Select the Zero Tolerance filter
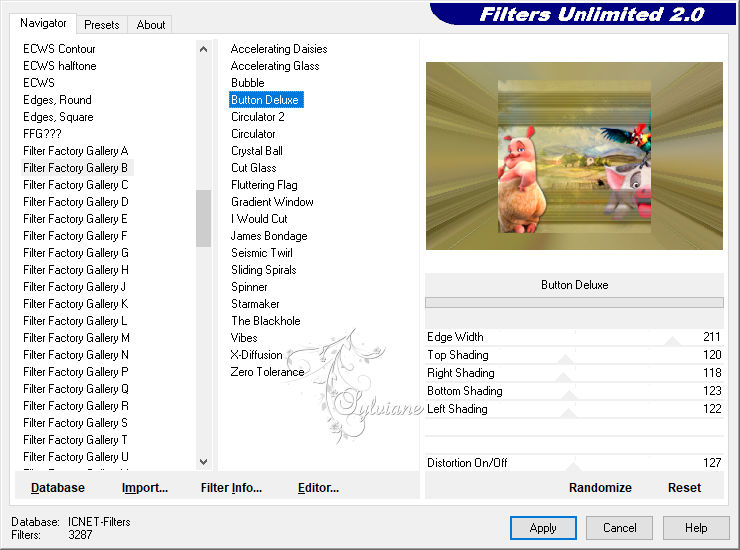 click(267, 372)
